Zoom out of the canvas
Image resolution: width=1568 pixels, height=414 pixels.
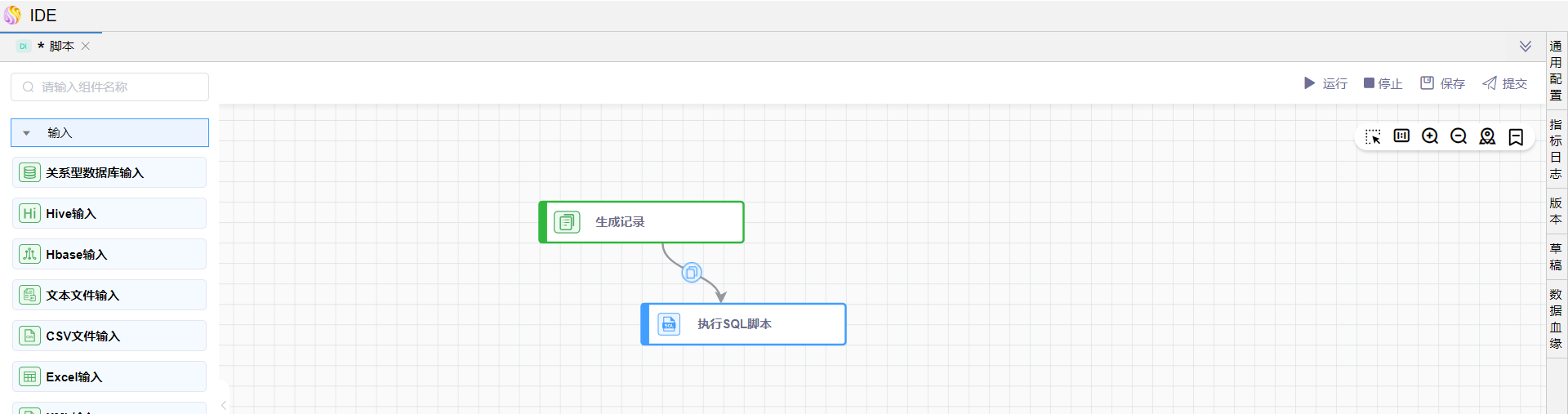(1459, 136)
